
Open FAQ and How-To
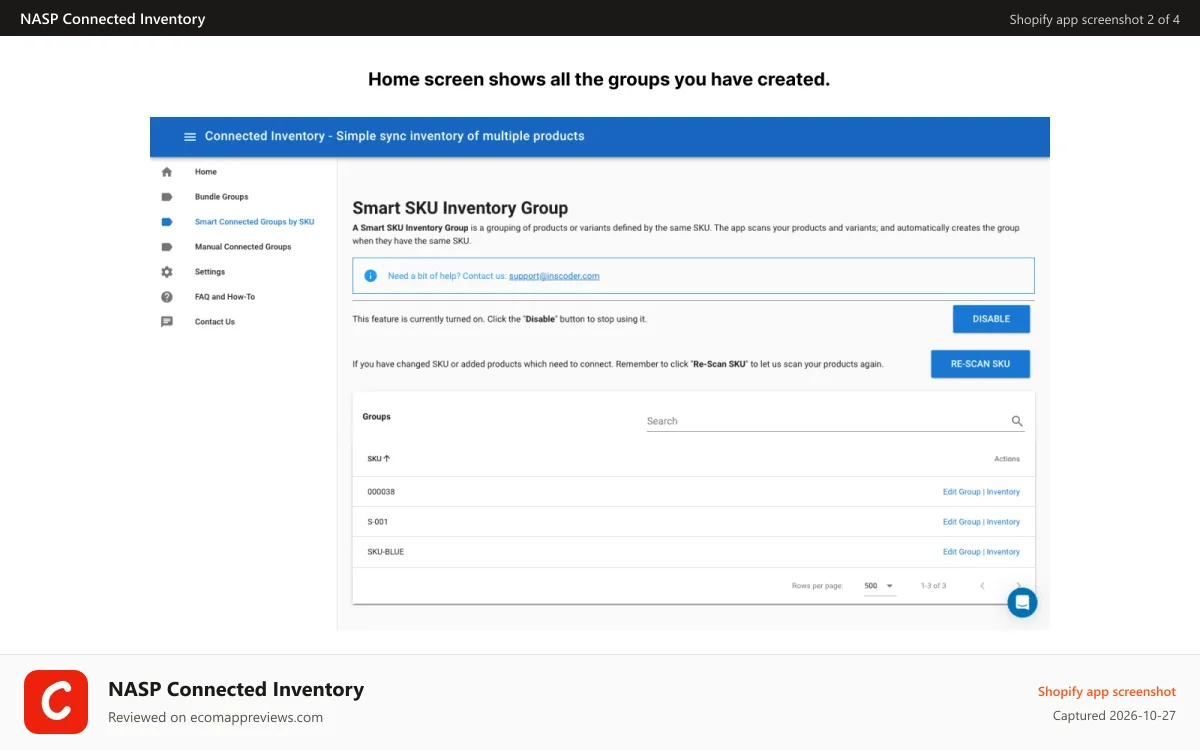(x=225, y=297)
